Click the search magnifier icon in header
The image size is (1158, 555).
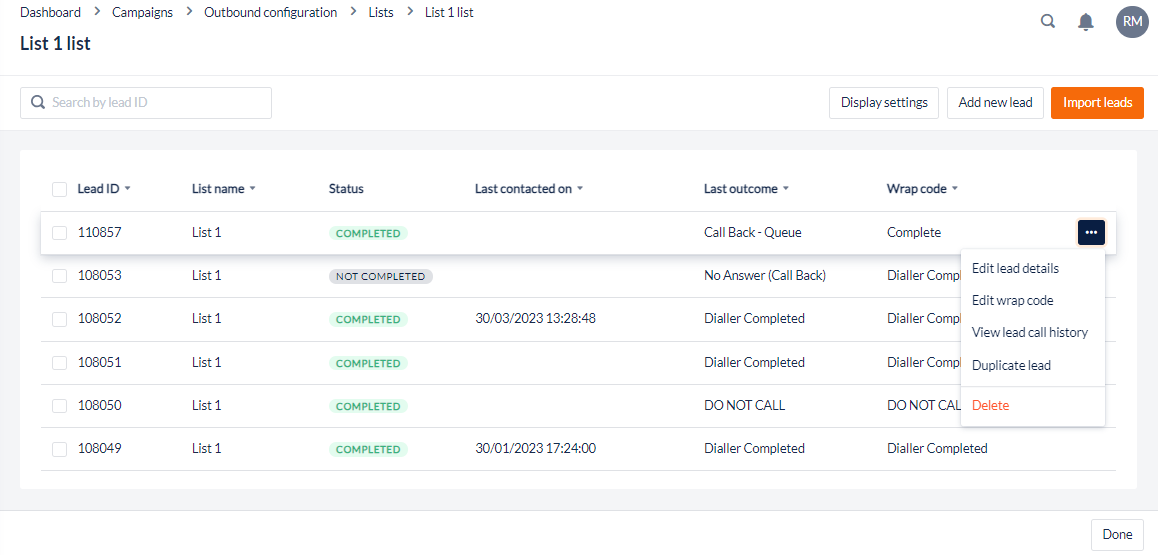point(1048,21)
